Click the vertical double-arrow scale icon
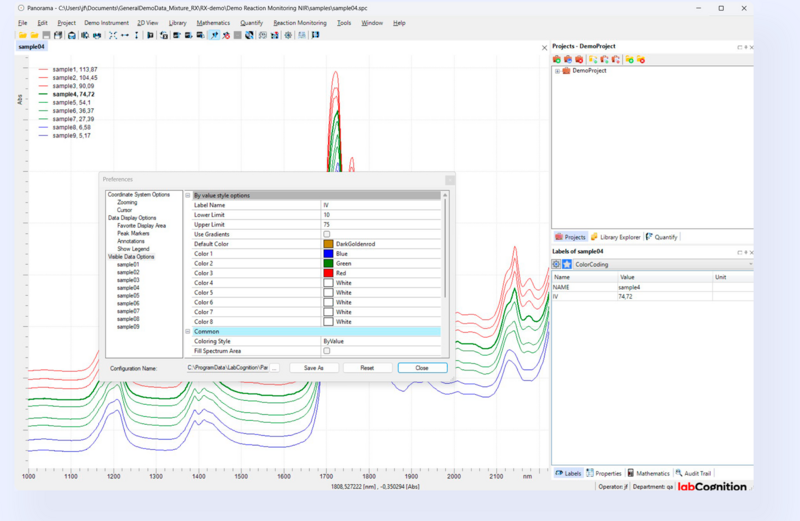The height and width of the screenshot is (521, 800). pyautogui.click(x=136, y=35)
